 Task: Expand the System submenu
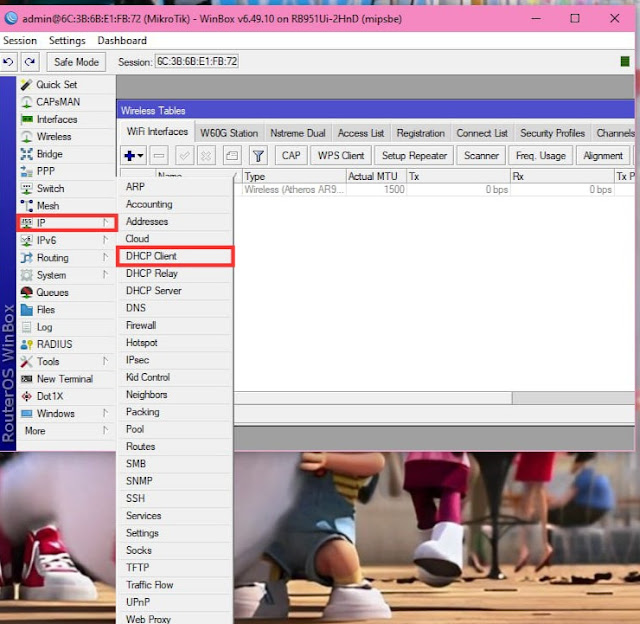pyautogui.click(x=66, y=275)
